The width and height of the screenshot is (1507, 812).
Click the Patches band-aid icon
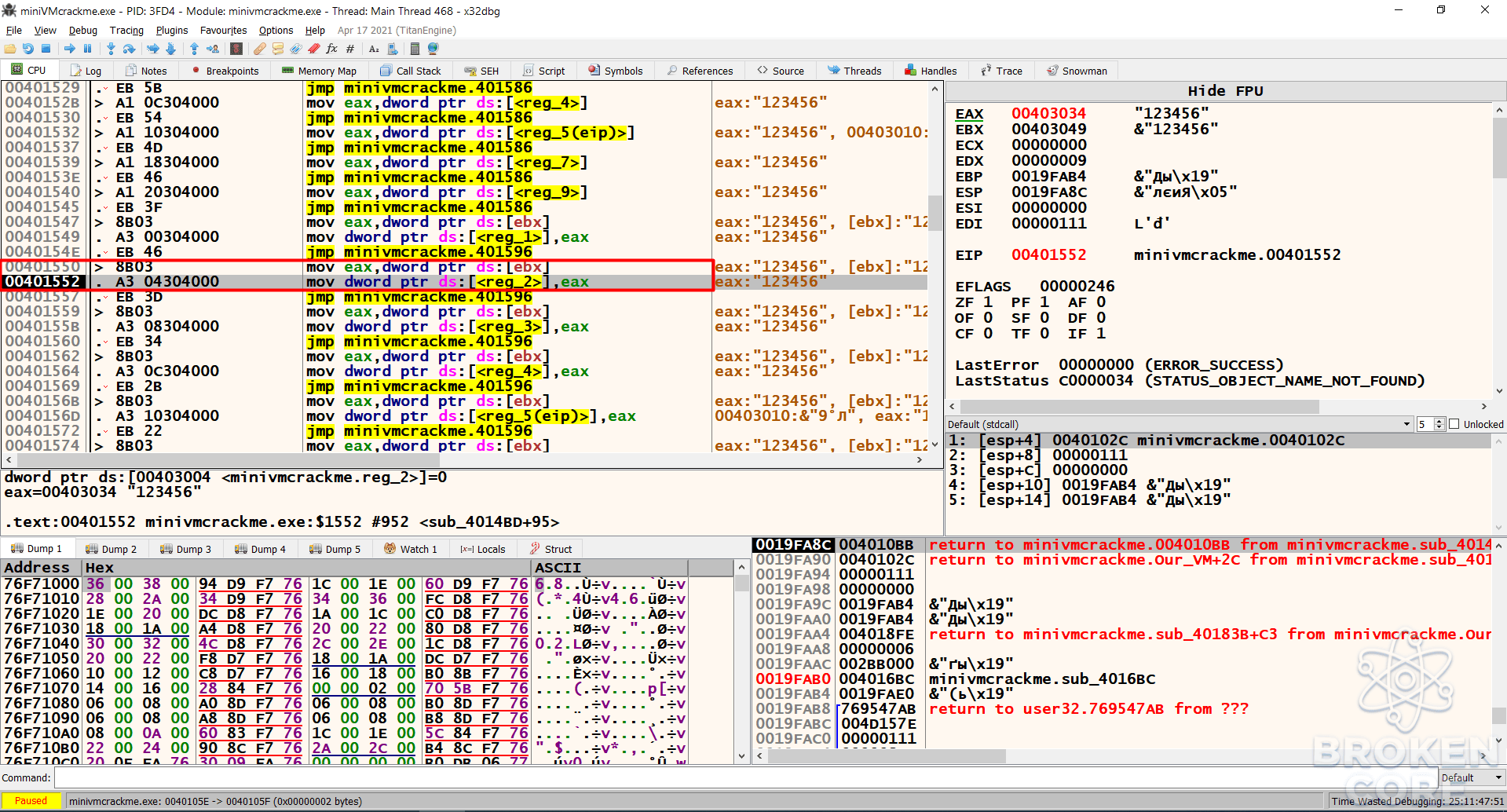(x=259, y=49)
